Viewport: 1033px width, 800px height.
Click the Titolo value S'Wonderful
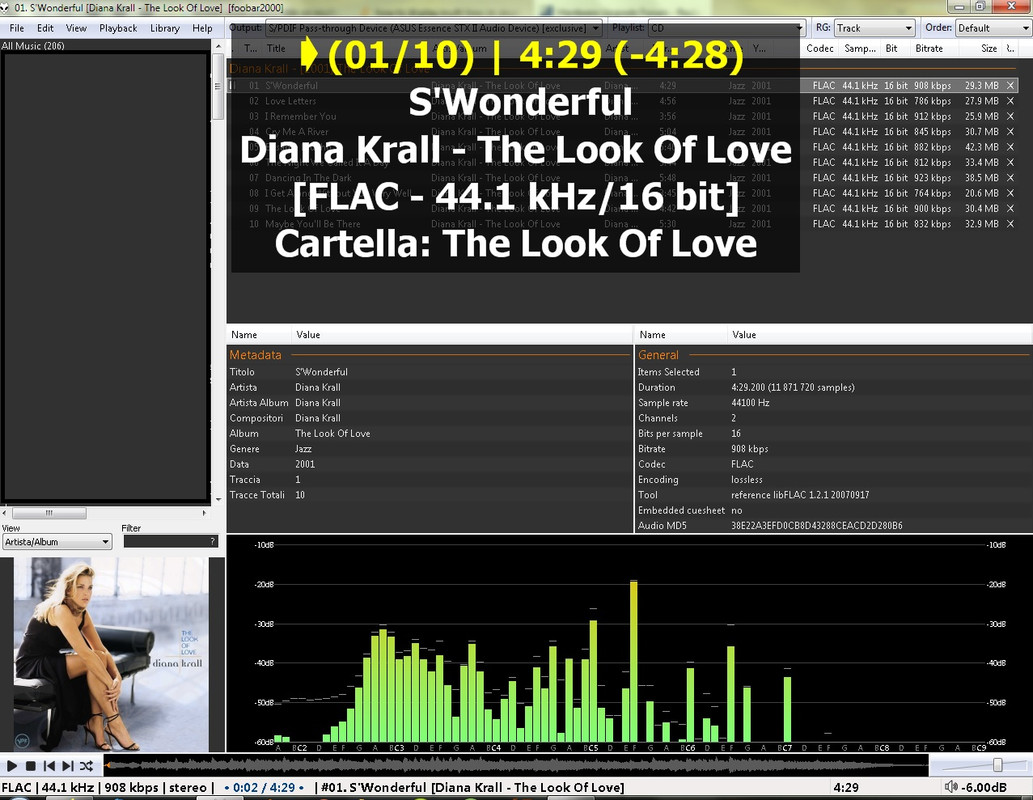click(321, 372)
